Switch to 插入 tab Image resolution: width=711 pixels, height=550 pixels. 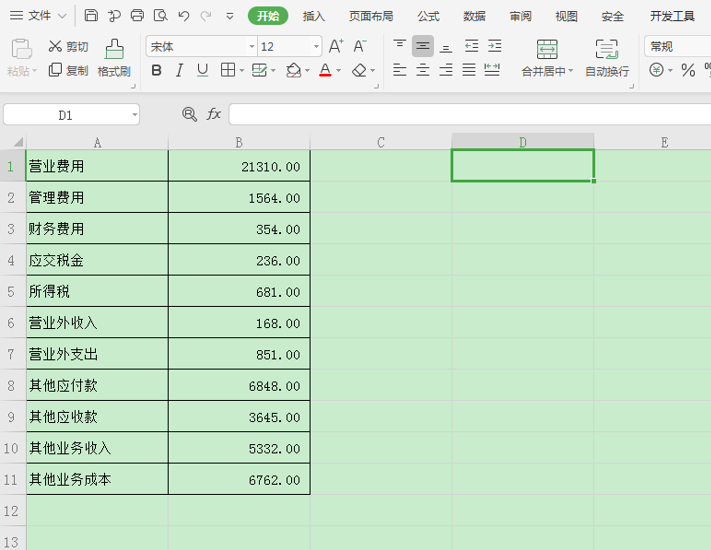coord(314,16)
